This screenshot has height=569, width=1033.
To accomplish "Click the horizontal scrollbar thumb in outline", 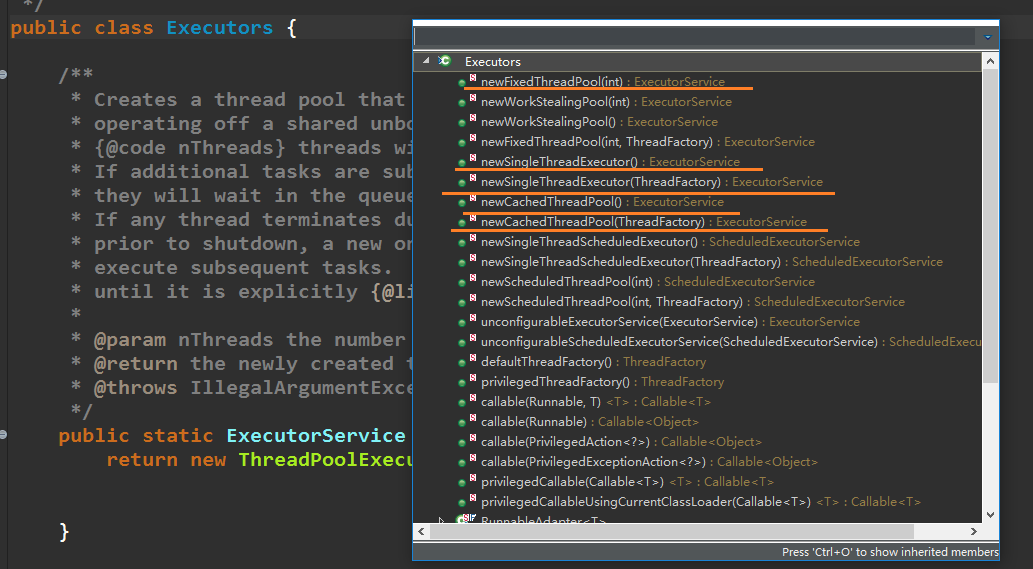I will coord(671,531).
